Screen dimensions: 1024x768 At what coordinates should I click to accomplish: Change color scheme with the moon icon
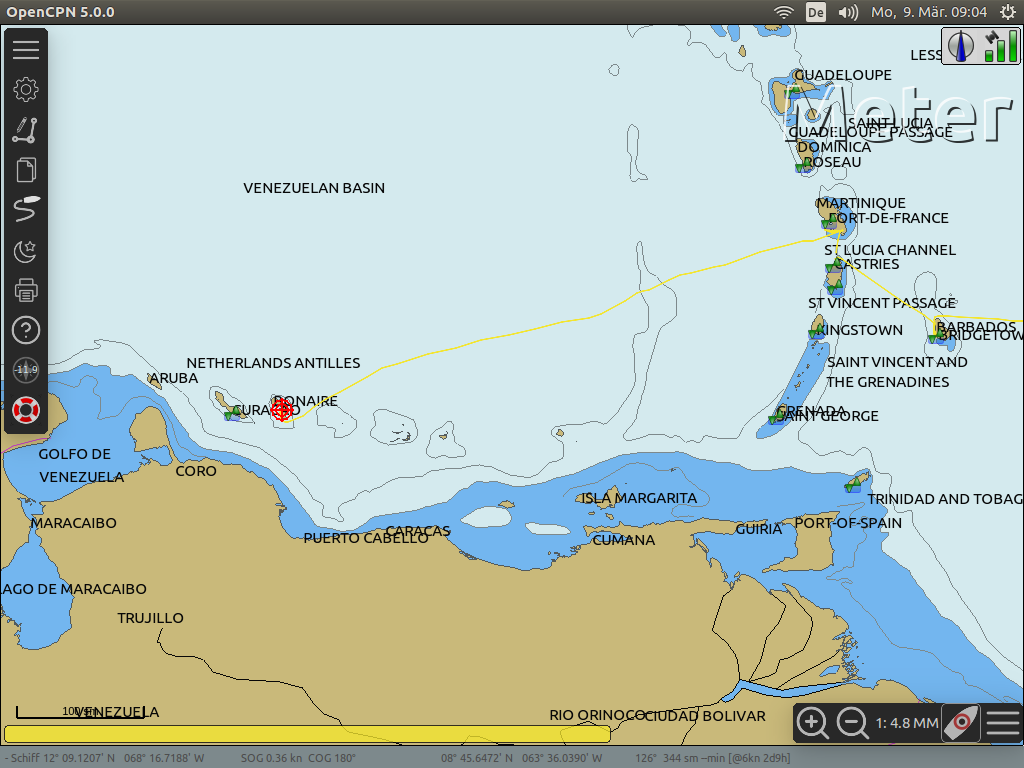pyautogui.click(x=25, y=250)
